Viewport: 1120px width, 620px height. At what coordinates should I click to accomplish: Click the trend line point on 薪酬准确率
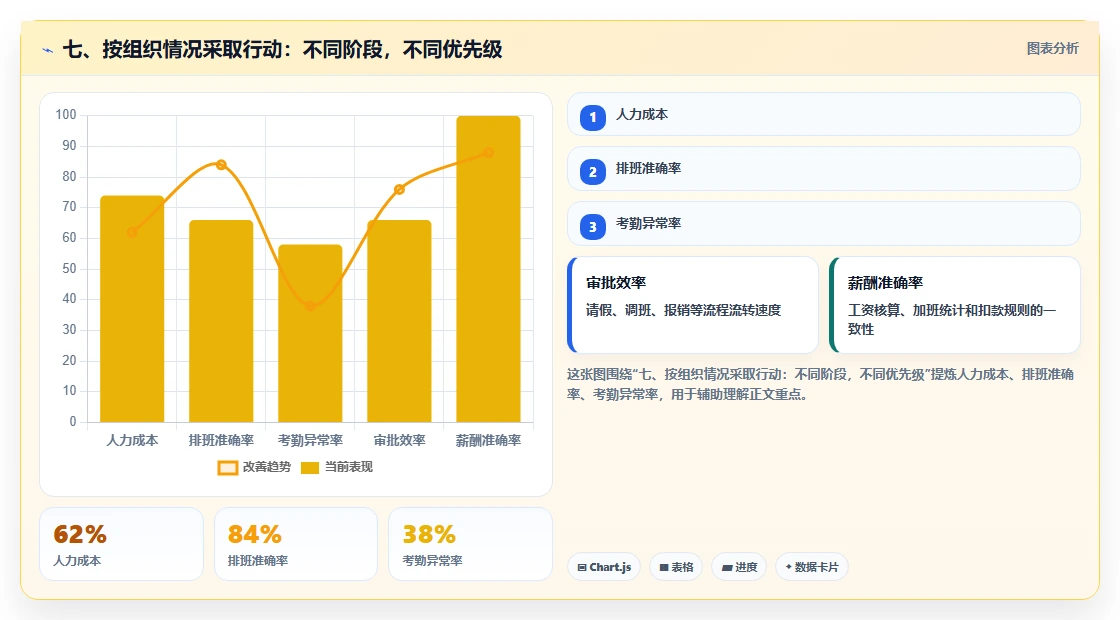489,153
